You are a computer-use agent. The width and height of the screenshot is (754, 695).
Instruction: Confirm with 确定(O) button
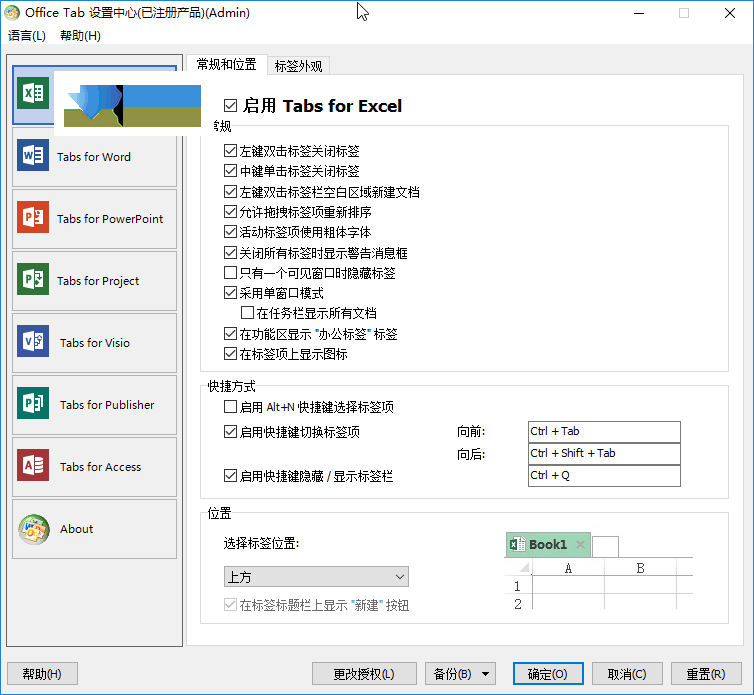pos(548,674)
